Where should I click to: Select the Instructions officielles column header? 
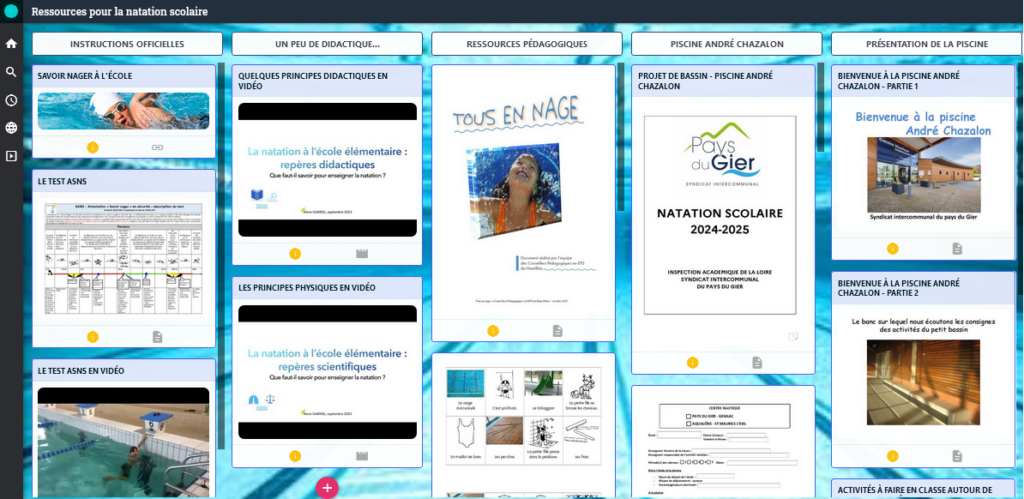pyautogui.click(x=127, y=44)
